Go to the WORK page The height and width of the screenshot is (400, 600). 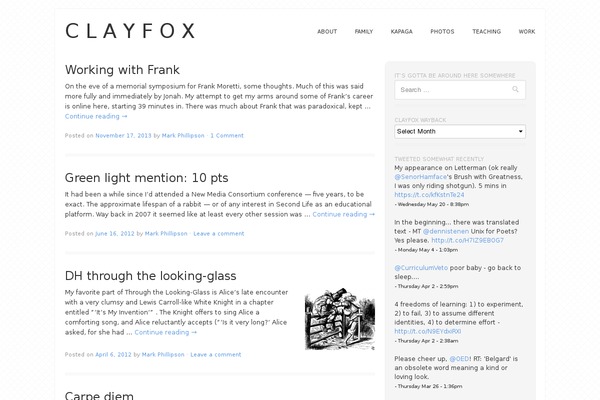(x=527, y=31)
